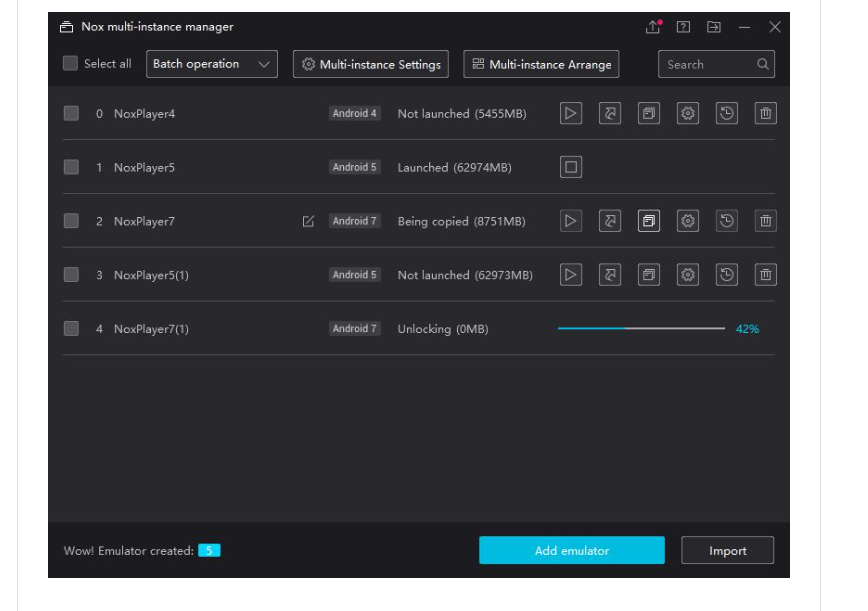Click the NoxPlayer5 instance name
The width and height of the screenshot is (868, 611).
(x=144, y=167)
